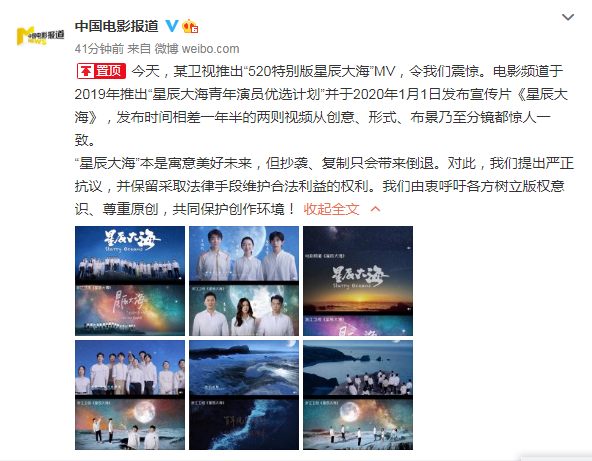The image size is (592, 461).
Task: Open the 中国电影报道 profile avatar
Action: (40, 36)
